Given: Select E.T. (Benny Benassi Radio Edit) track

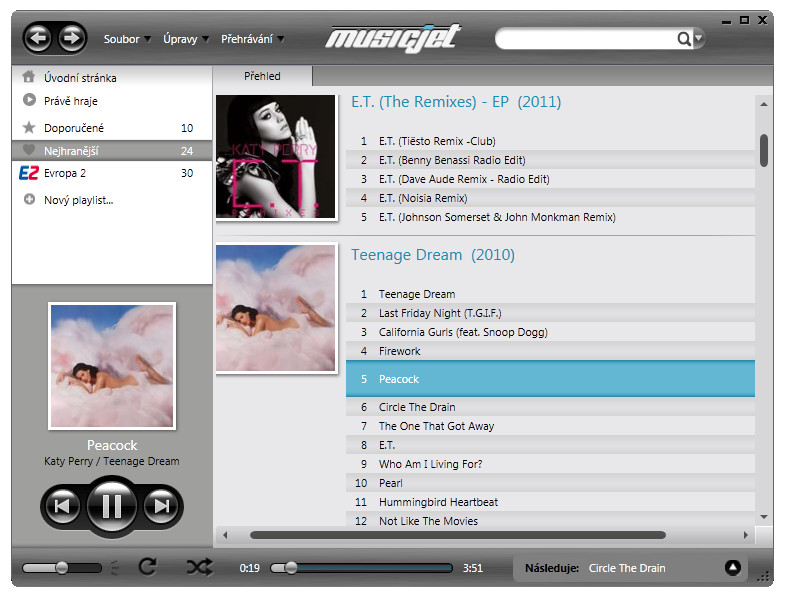Looking at the screenshot, I should point(550,160).
